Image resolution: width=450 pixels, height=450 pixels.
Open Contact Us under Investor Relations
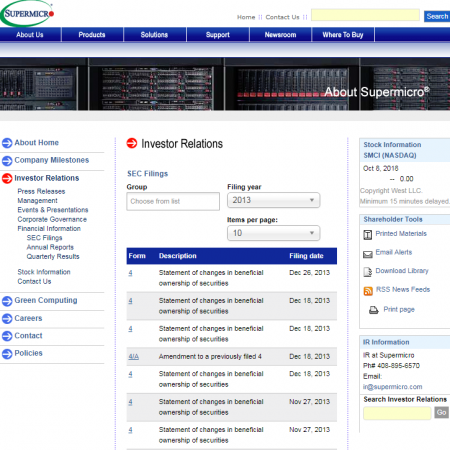[34, 281]
